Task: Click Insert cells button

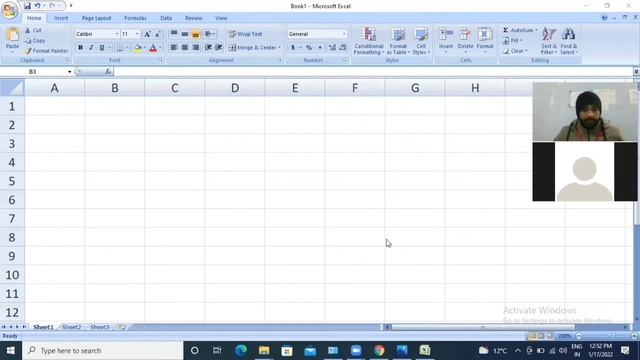Action: pyautogui.click(x=446, y=40)
